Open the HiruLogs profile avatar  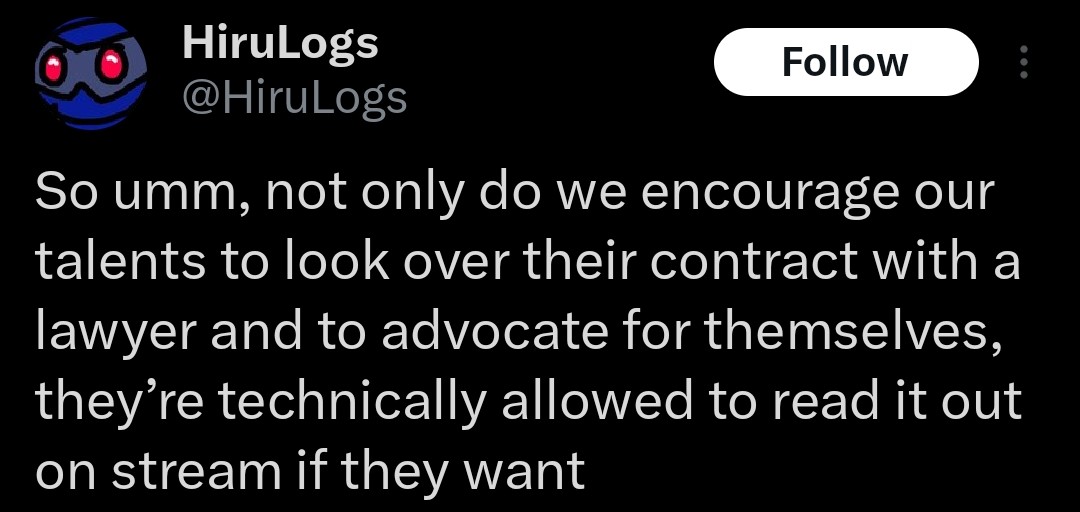pos(91,74)
